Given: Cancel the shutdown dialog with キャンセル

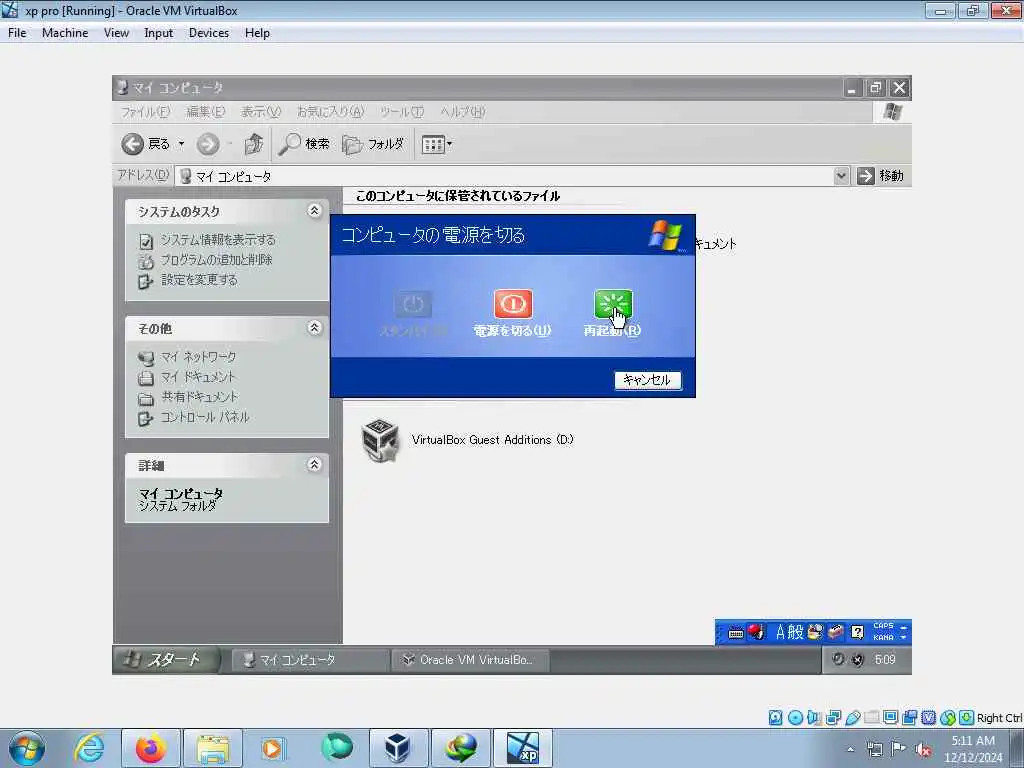Looking at the screenshot, I should (647, 380).
